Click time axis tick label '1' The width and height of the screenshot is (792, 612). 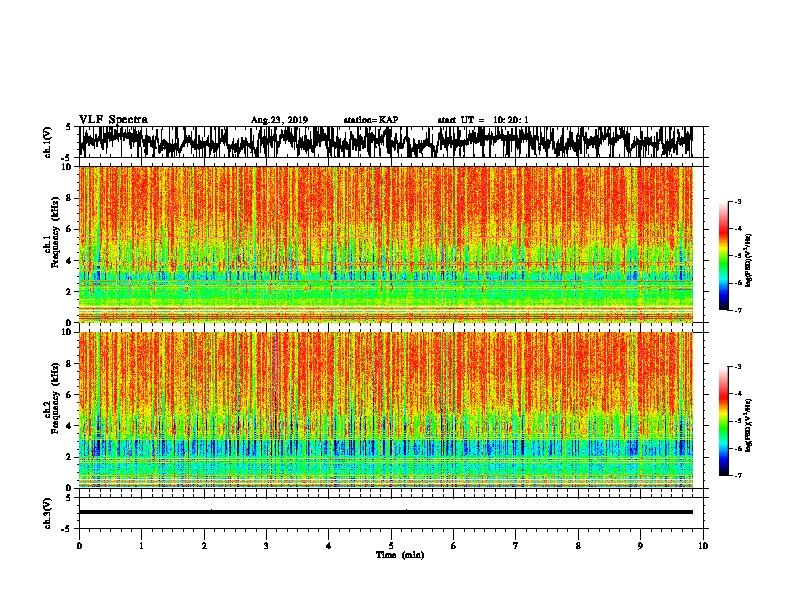pos(141,546)
